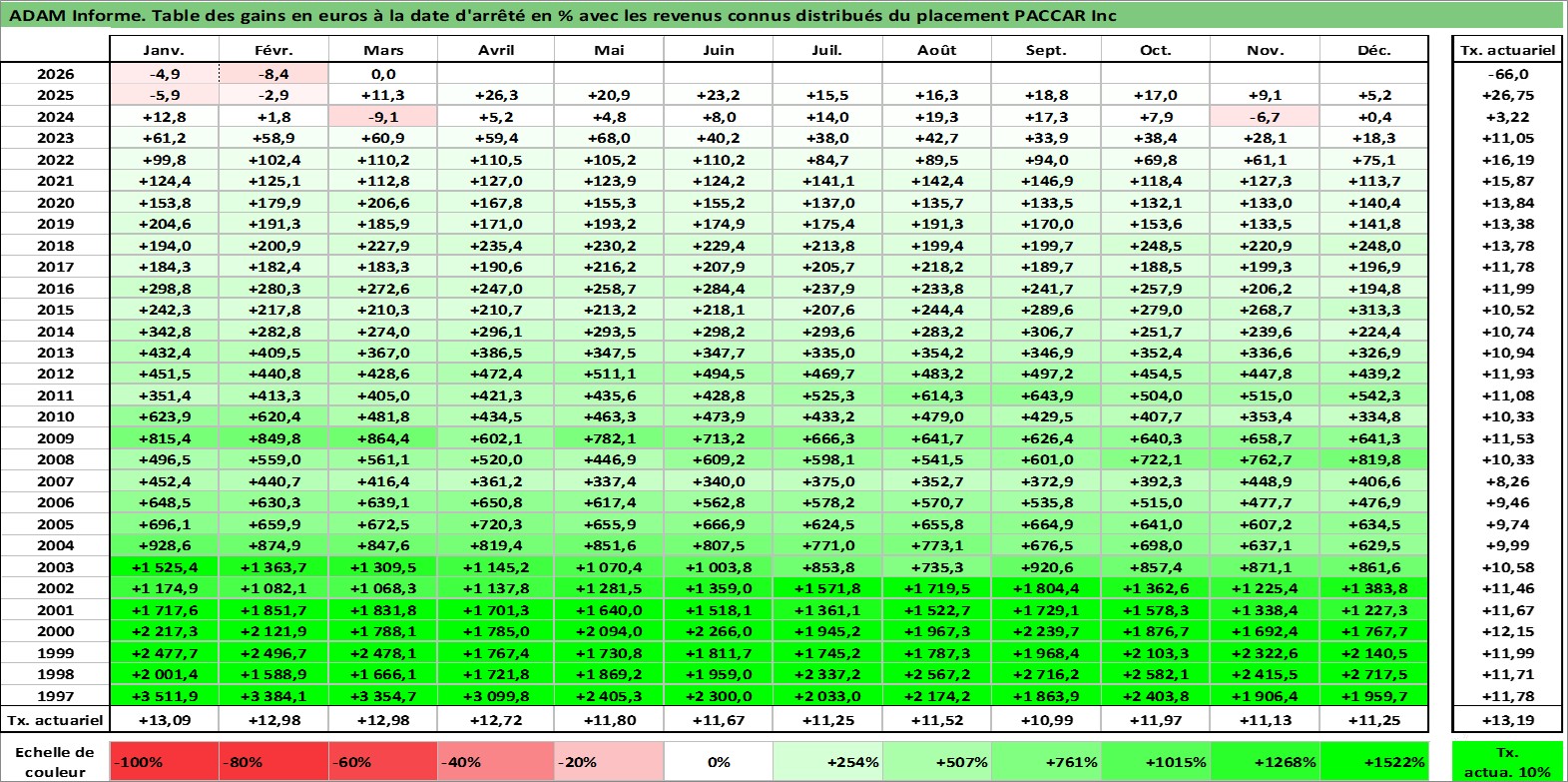Viewport: 1568px width, 782px height.
Task: Select the 2025 row label
Action: click(x=55, y=95)
